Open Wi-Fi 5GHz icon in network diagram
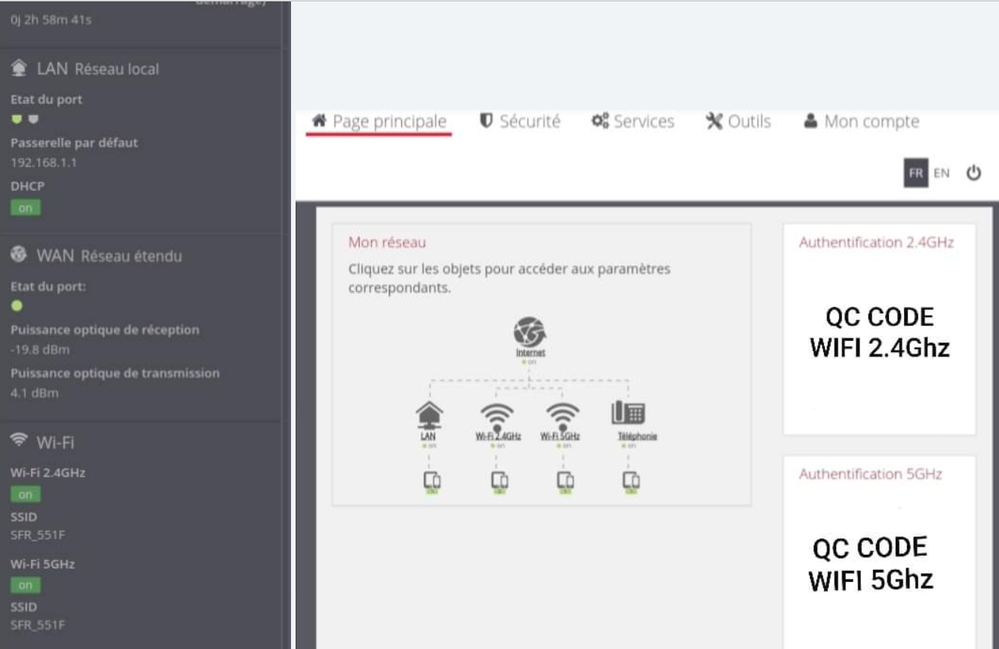 (x=562, y=415)
